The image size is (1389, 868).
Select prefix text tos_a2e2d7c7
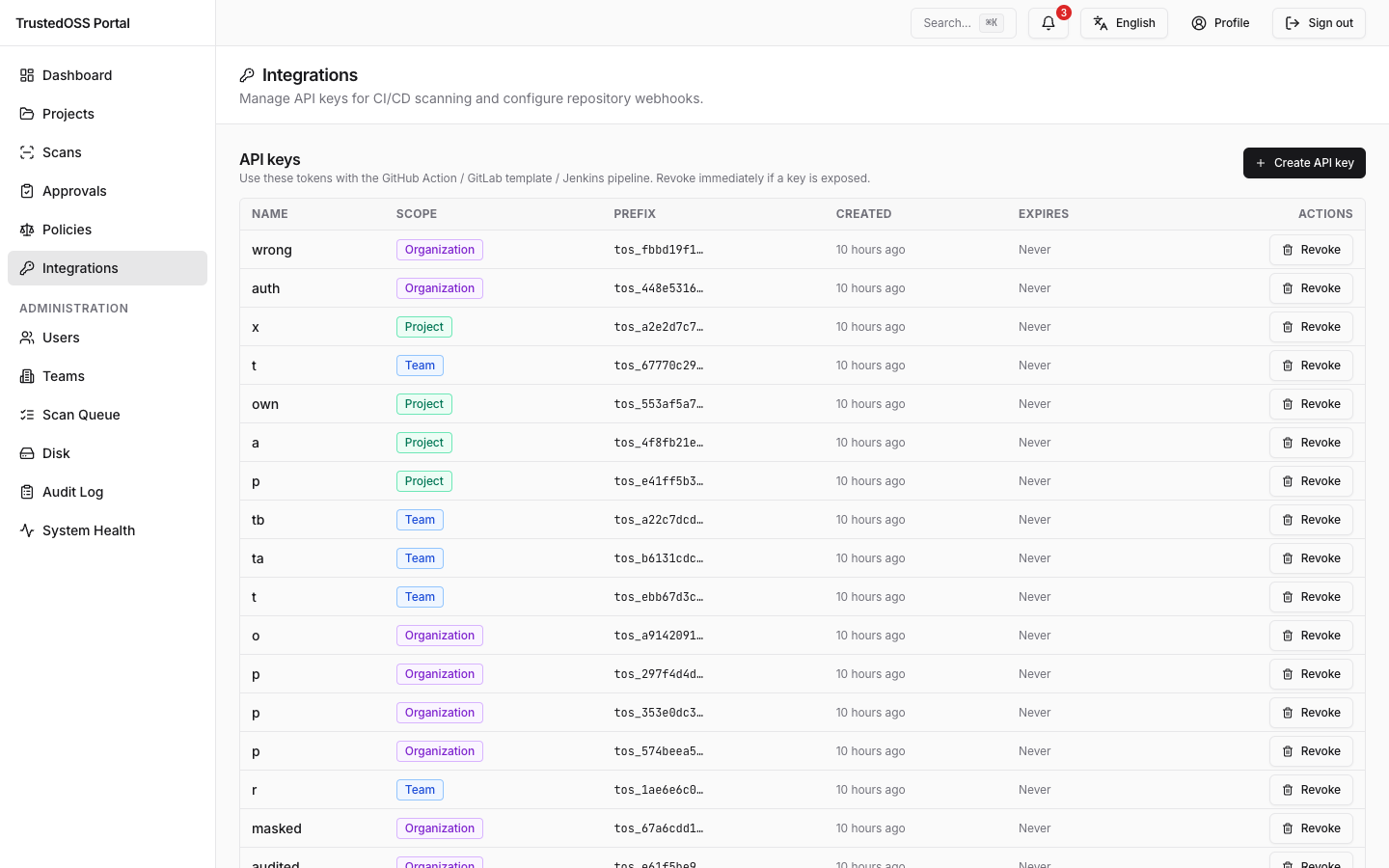click(659, 327)
